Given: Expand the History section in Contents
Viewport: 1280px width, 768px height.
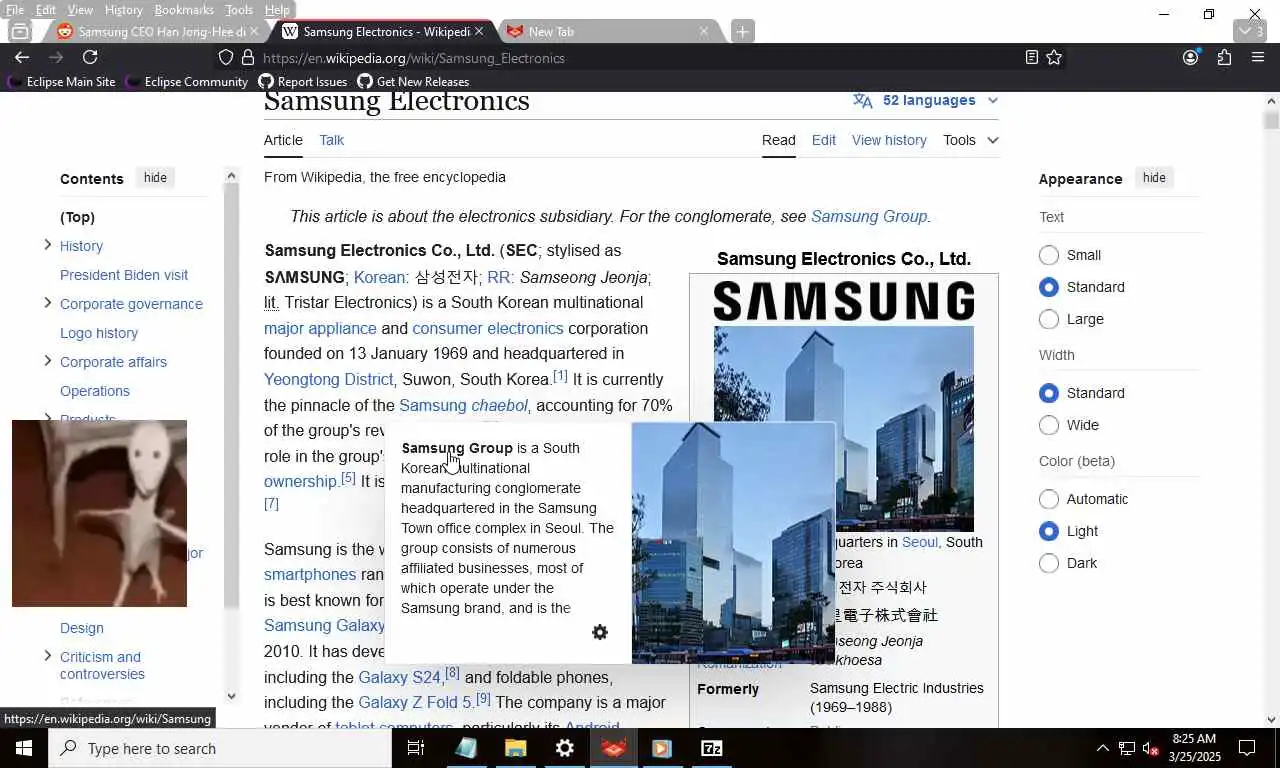Looking at the screenshot, I should 47,245.
